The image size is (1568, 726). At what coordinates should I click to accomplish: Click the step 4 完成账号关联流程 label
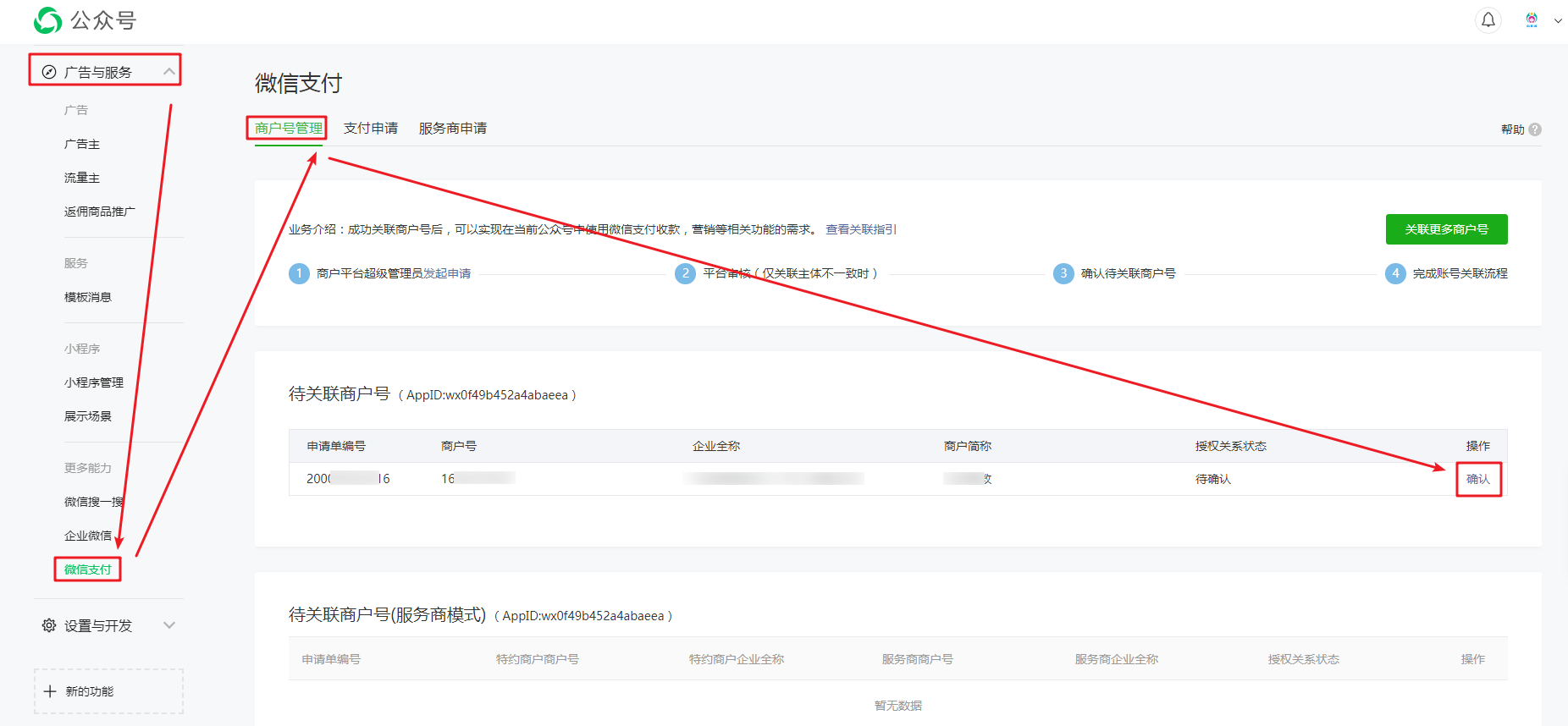pos(1460,273)
